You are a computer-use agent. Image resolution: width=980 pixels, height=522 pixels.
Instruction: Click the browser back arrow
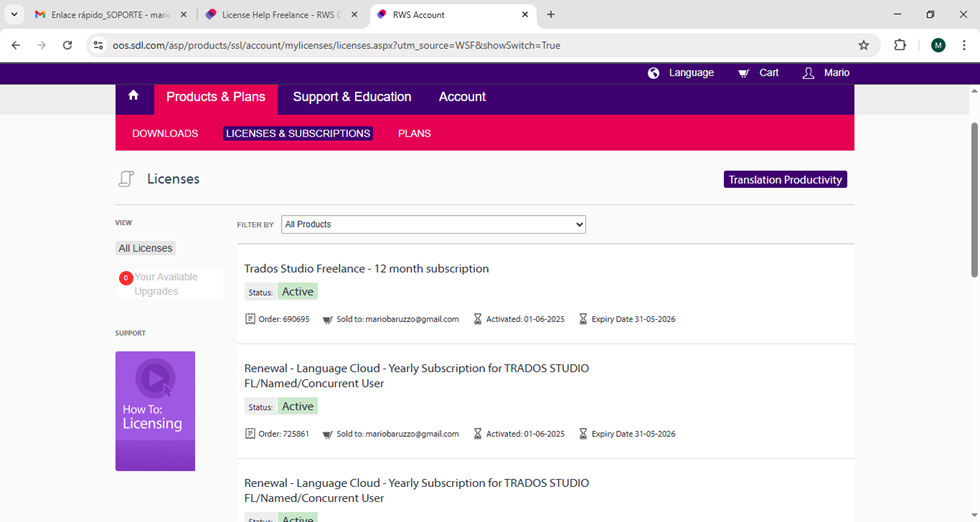point(16,45)
